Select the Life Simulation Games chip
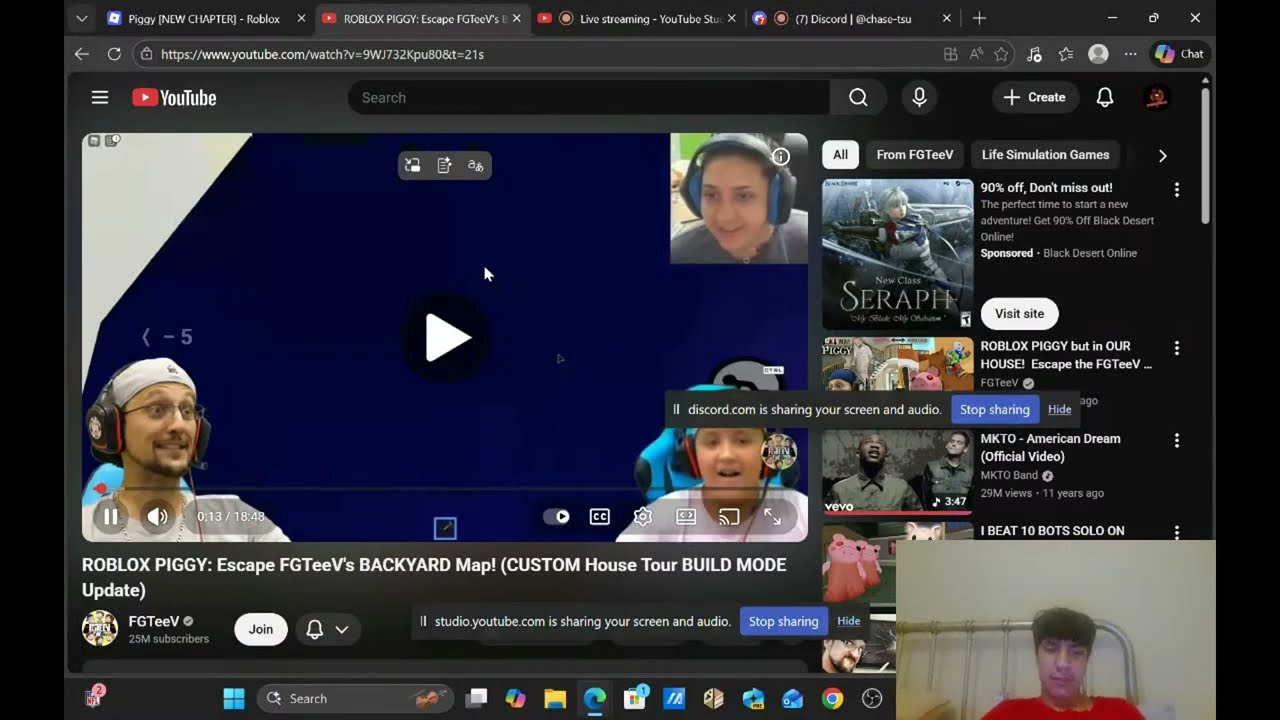 tap(1045, 155)
